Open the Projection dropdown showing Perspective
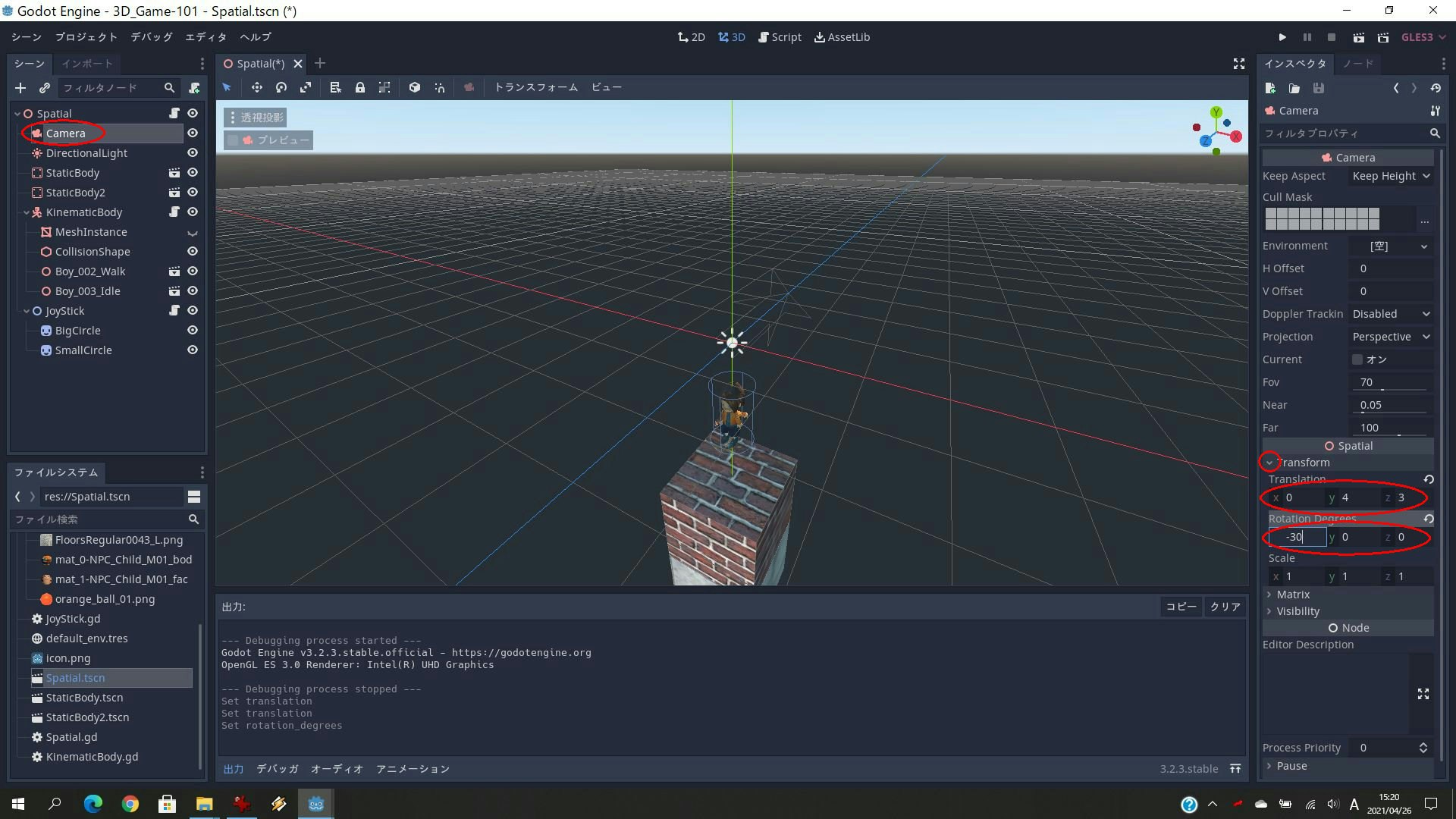The height and width of the screenshot is (819, 1456). click(1390, 336)
